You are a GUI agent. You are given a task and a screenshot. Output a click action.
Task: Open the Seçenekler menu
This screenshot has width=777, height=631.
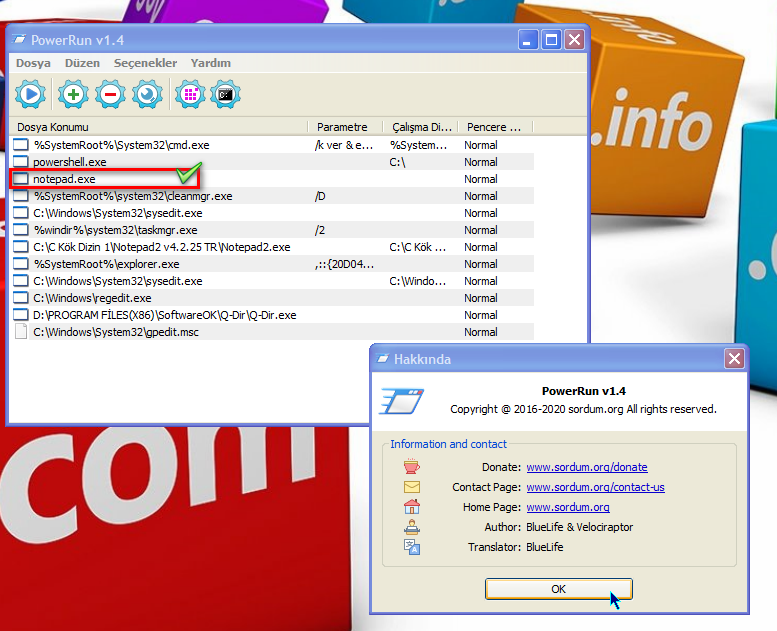(145, 63)
